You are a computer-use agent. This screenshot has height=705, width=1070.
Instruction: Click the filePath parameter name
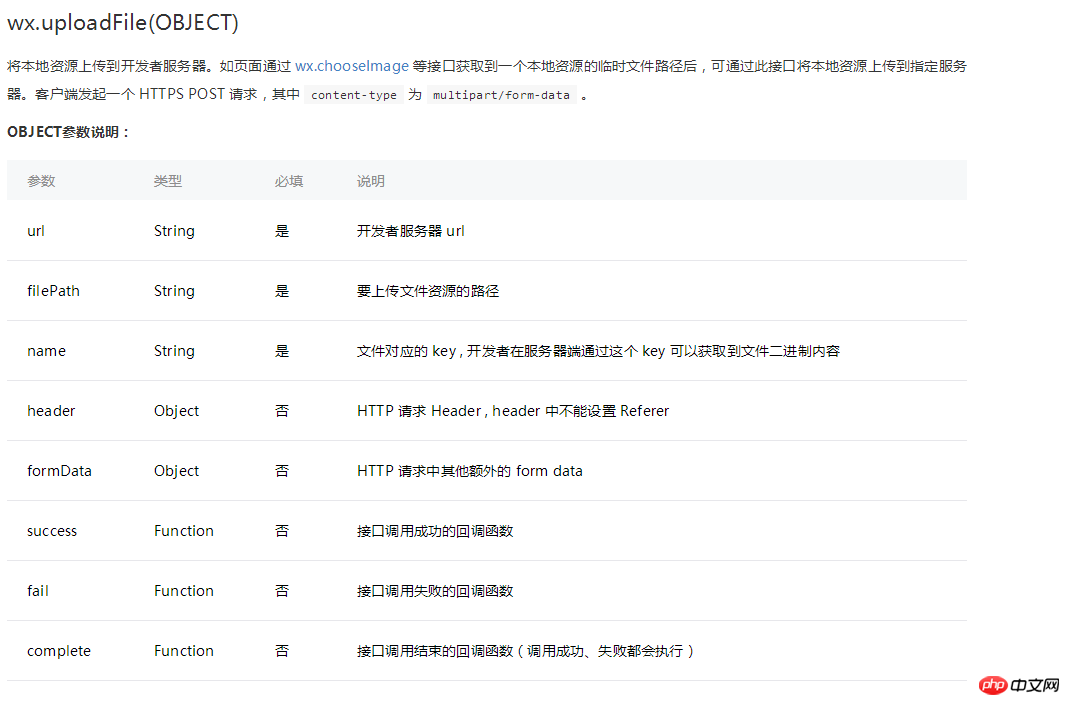coord(53,291)
